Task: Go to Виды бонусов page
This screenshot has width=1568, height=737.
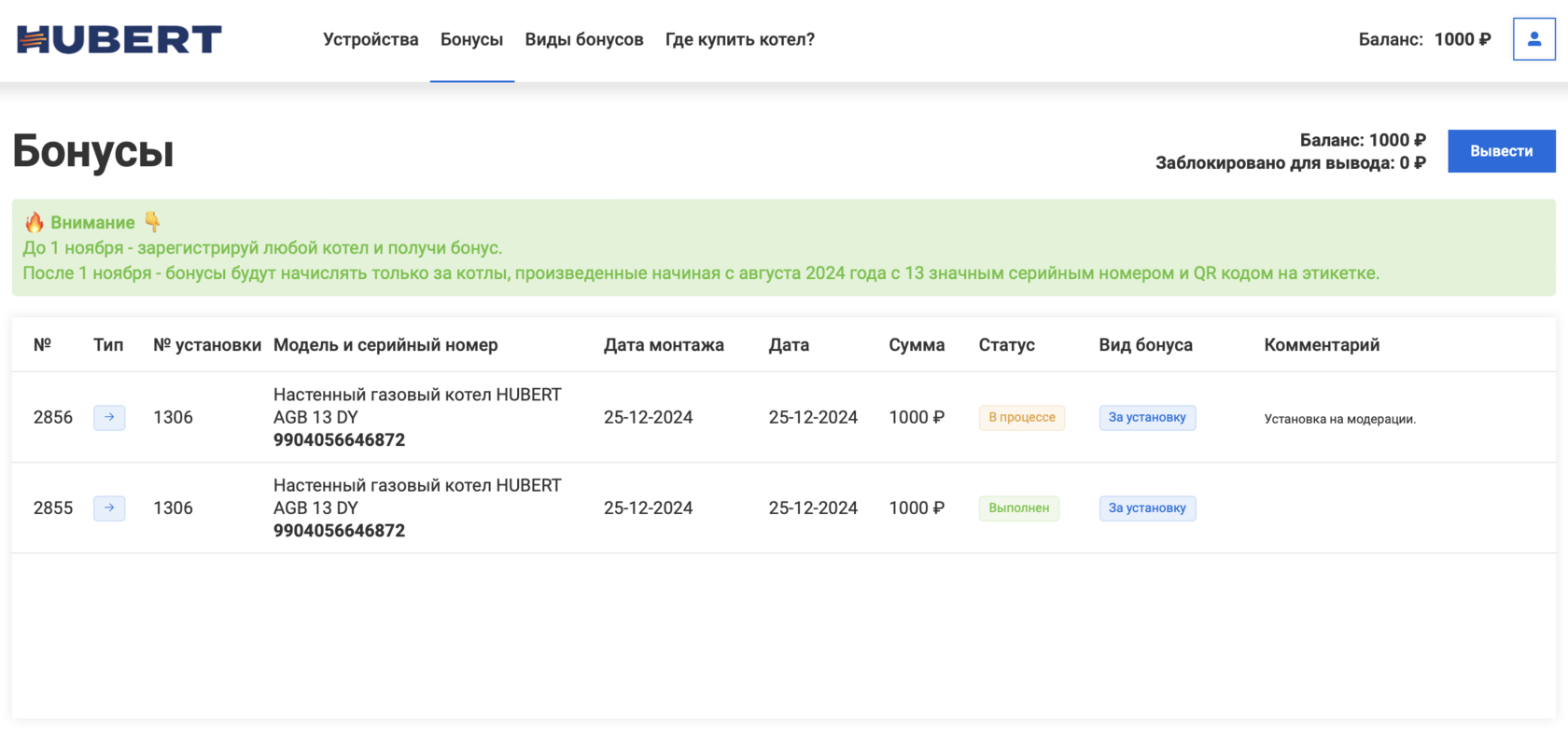Action: (584, 39)
